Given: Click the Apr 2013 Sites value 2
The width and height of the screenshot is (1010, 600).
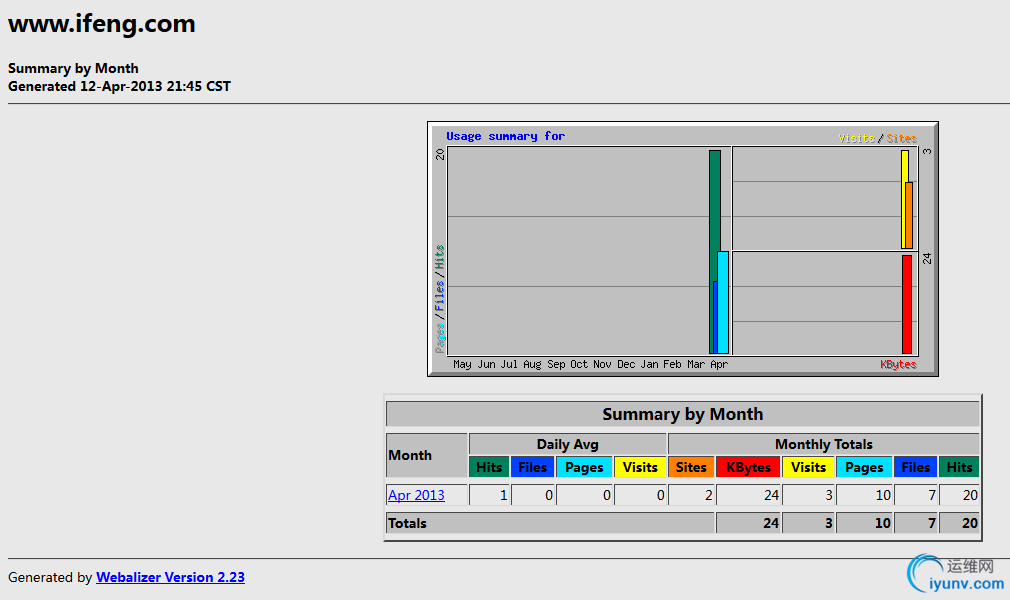Looking at the screenshot, I should coord(708,495).
